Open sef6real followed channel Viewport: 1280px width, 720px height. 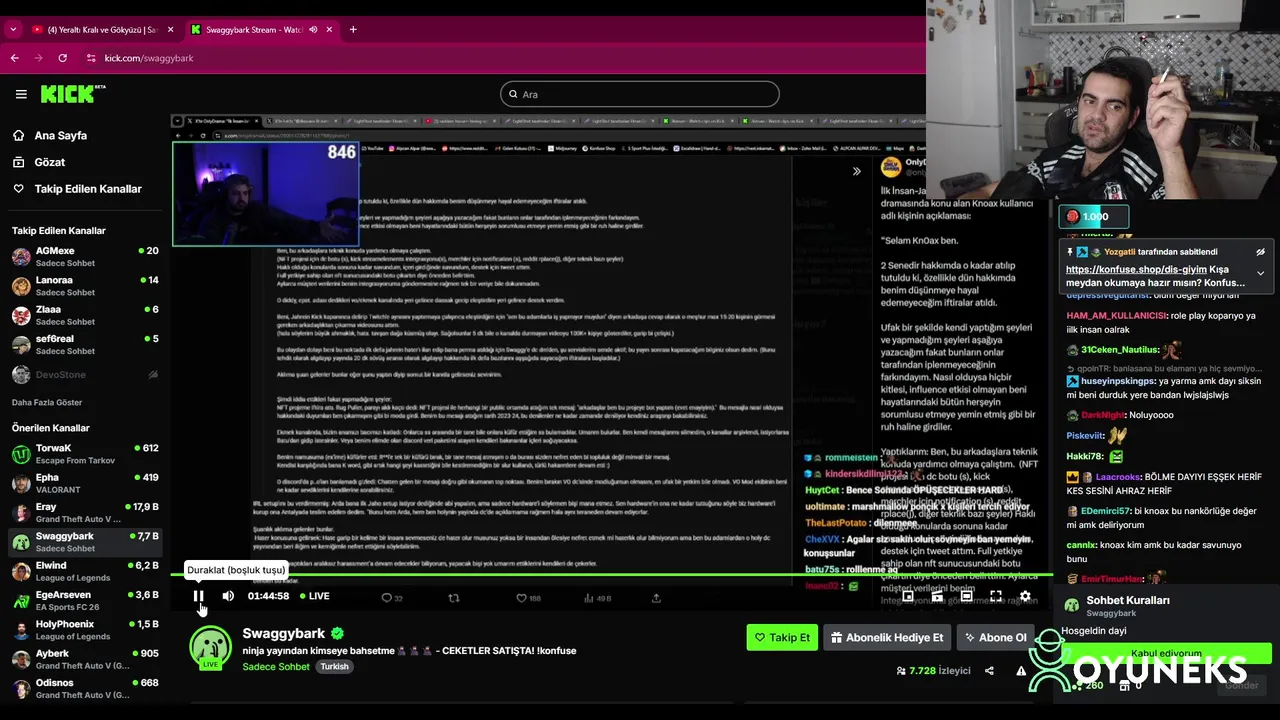coord(84,344)
